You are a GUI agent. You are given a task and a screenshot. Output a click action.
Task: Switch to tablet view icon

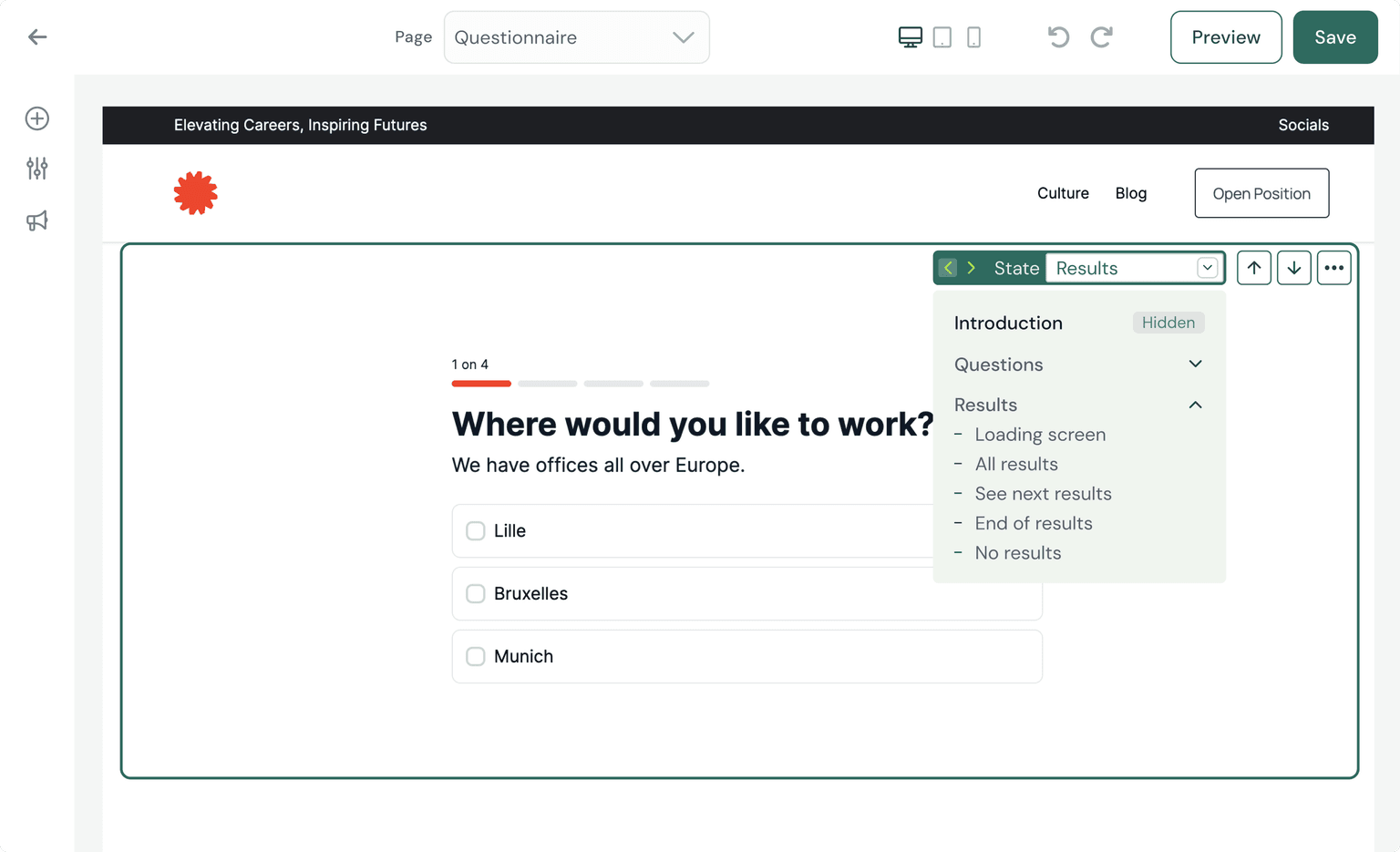(x=942, y=37)
